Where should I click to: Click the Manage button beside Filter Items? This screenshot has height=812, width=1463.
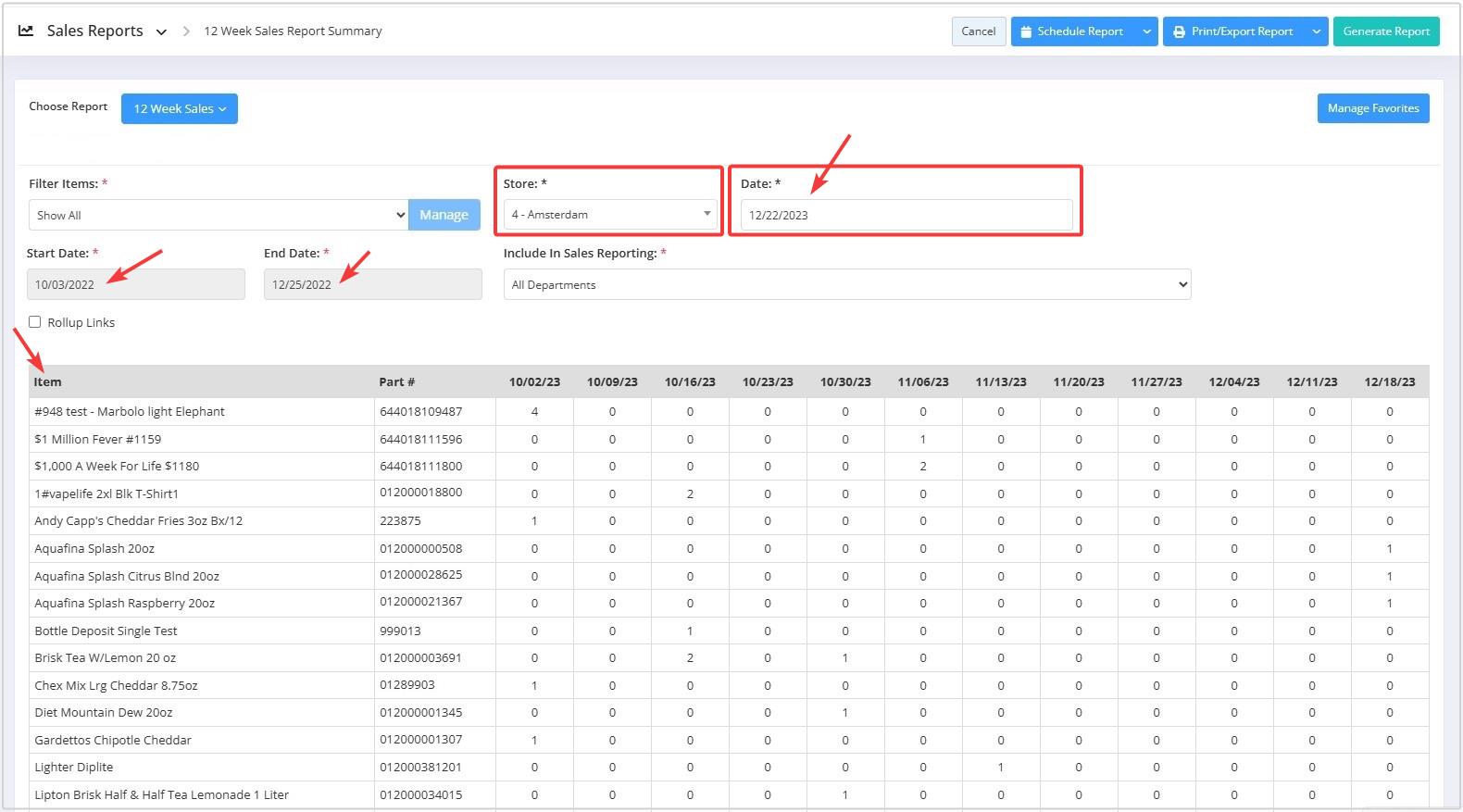(x=444, y=215)
